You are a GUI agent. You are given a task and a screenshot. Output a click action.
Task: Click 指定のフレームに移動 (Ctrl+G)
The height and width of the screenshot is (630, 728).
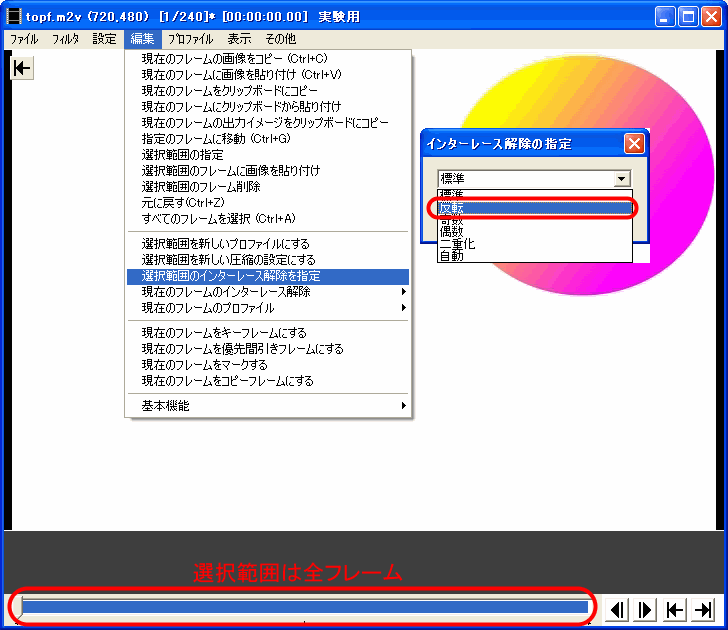pyautogui.click(x=215, y=138)
